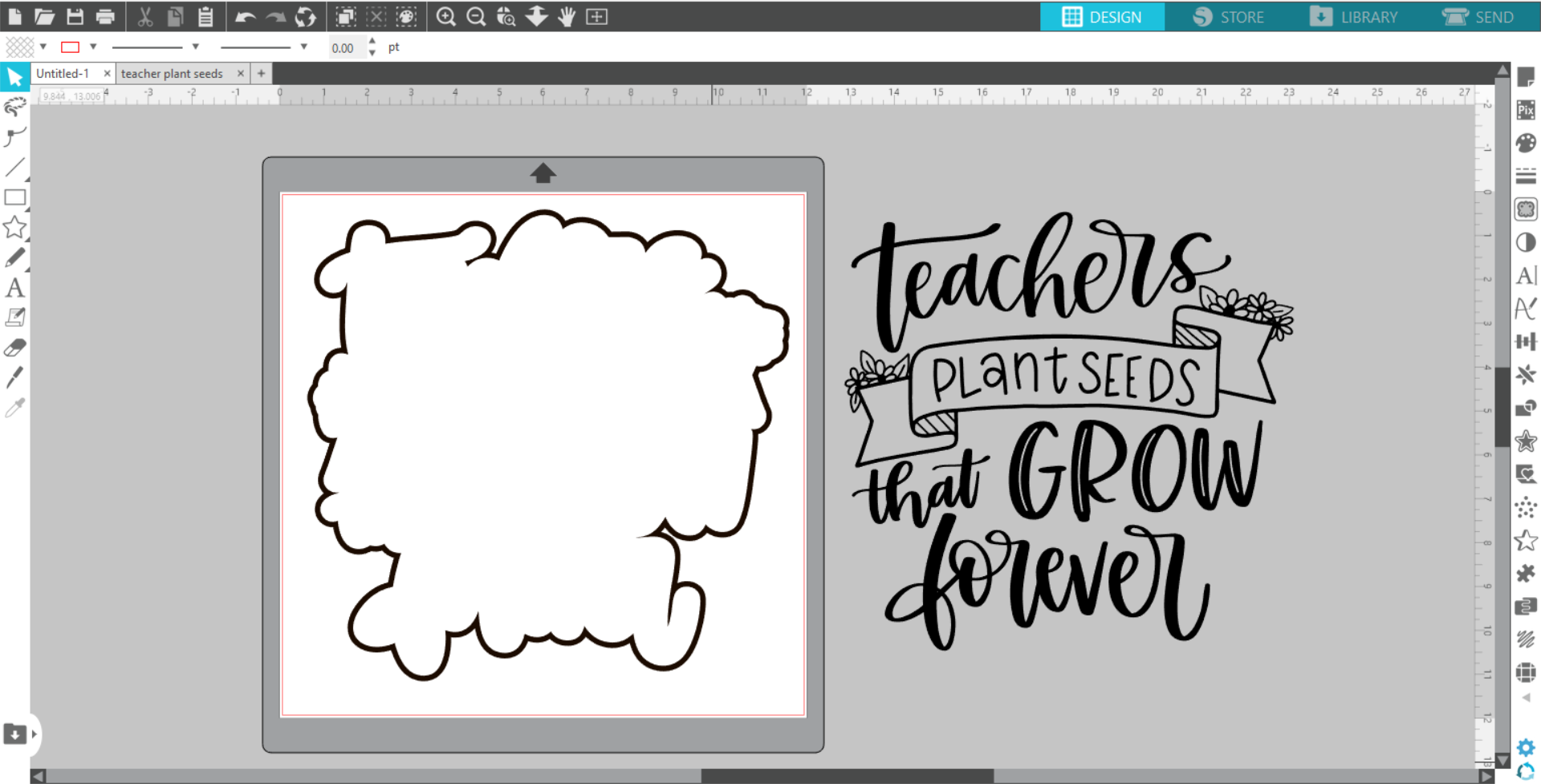Screen dimensions: 1541x784
Task: Toggle the Fit to Window view
Action: click(x=597, y=17)
